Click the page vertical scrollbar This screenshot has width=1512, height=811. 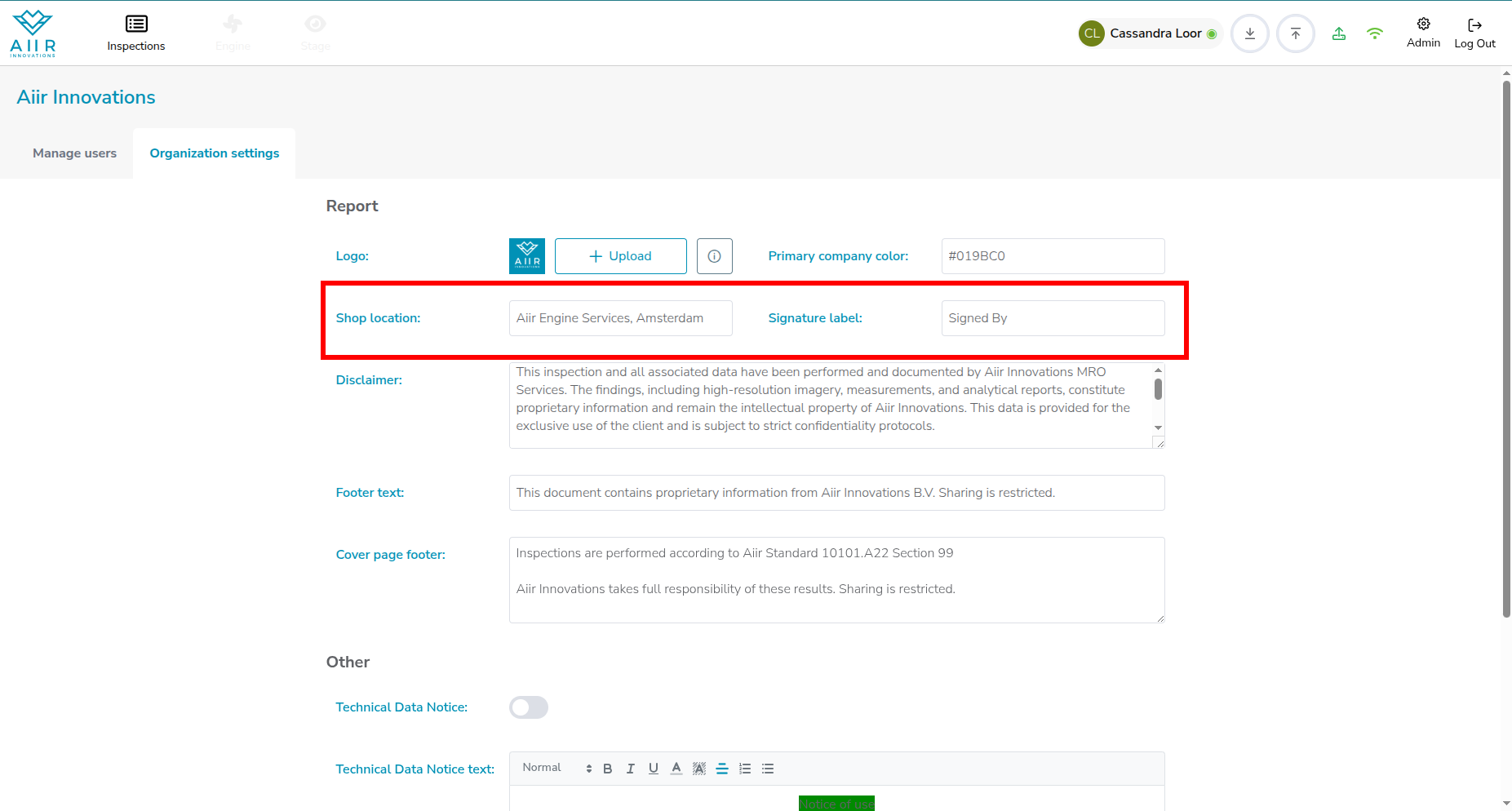(x=1506, y=349)
